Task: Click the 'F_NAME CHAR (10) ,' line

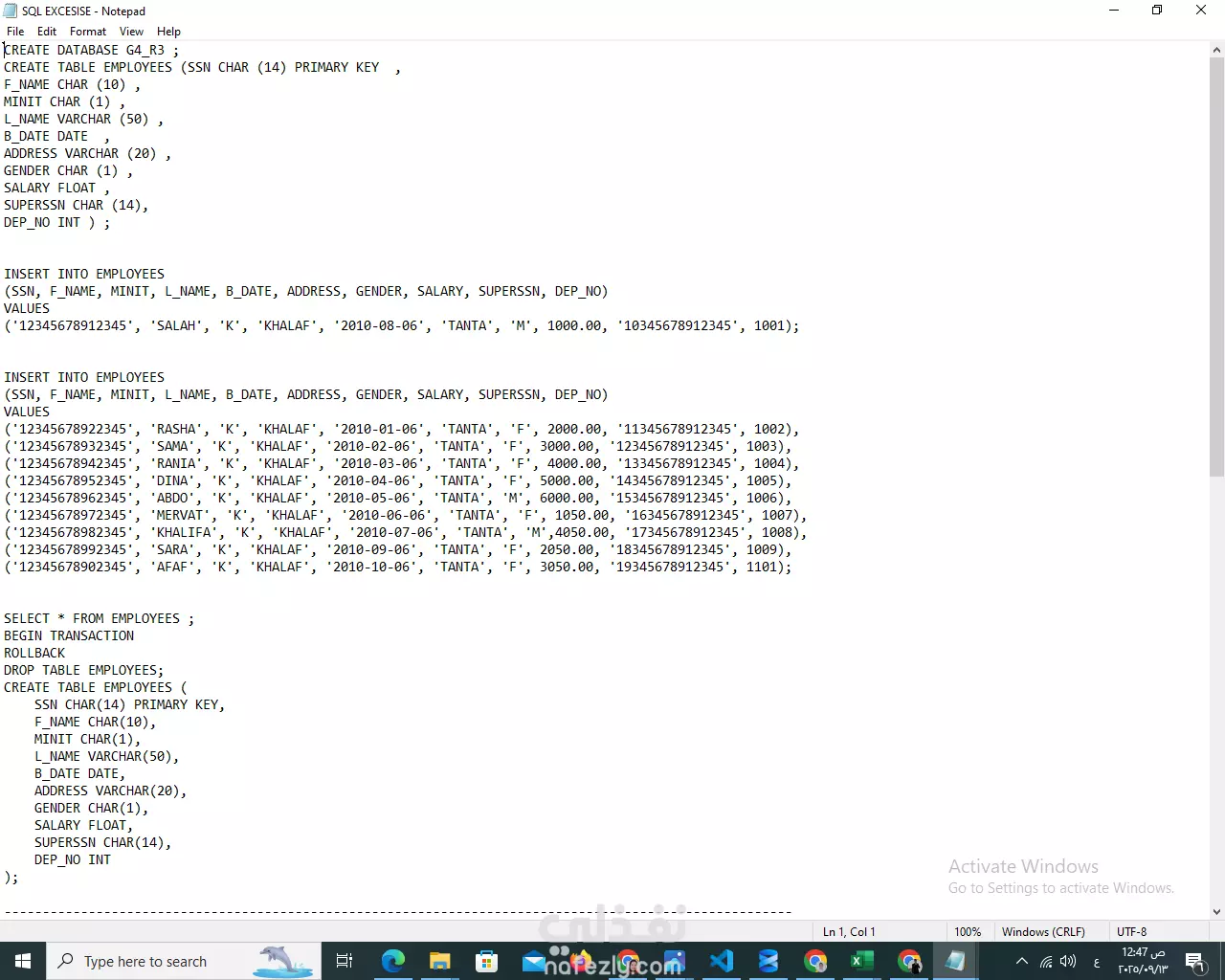Action: coord(72,84)
